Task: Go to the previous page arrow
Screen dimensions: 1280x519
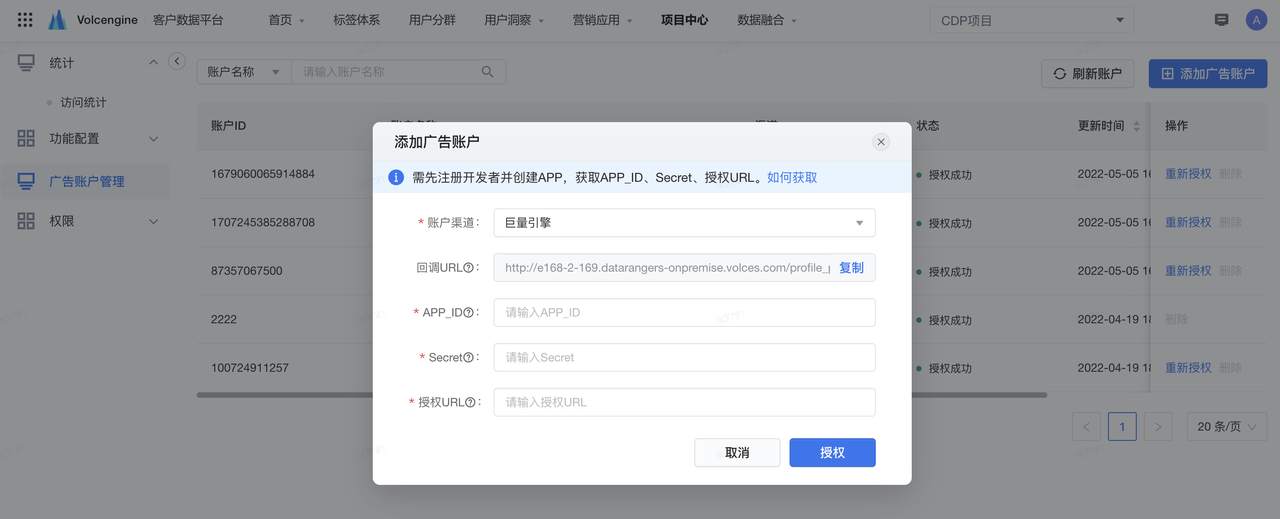Action: click(x=1086, y=427)
